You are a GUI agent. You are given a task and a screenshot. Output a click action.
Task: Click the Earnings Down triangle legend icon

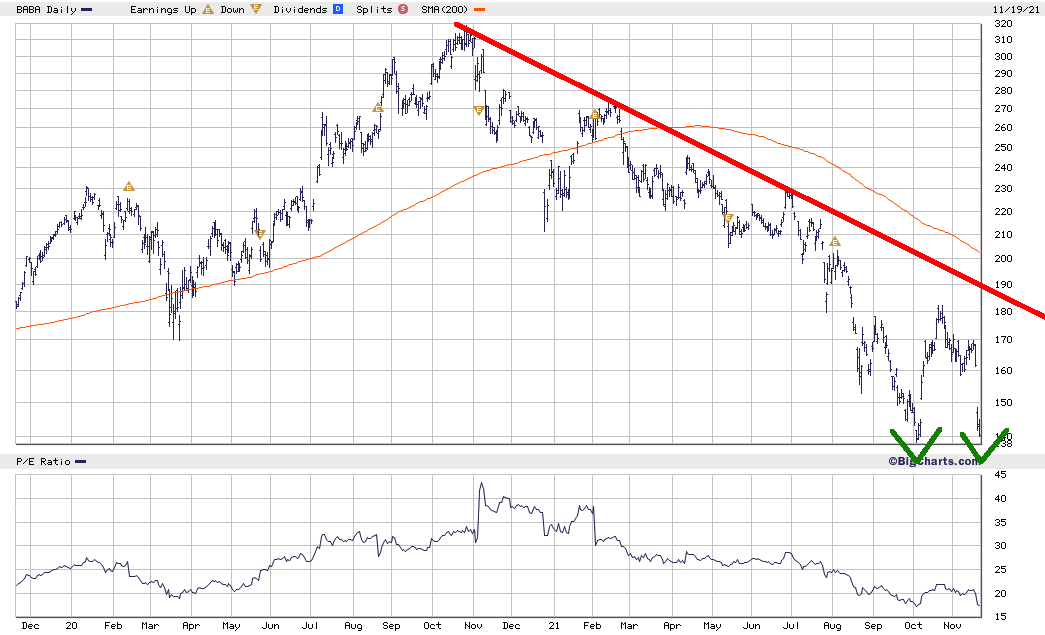point(256,9)
